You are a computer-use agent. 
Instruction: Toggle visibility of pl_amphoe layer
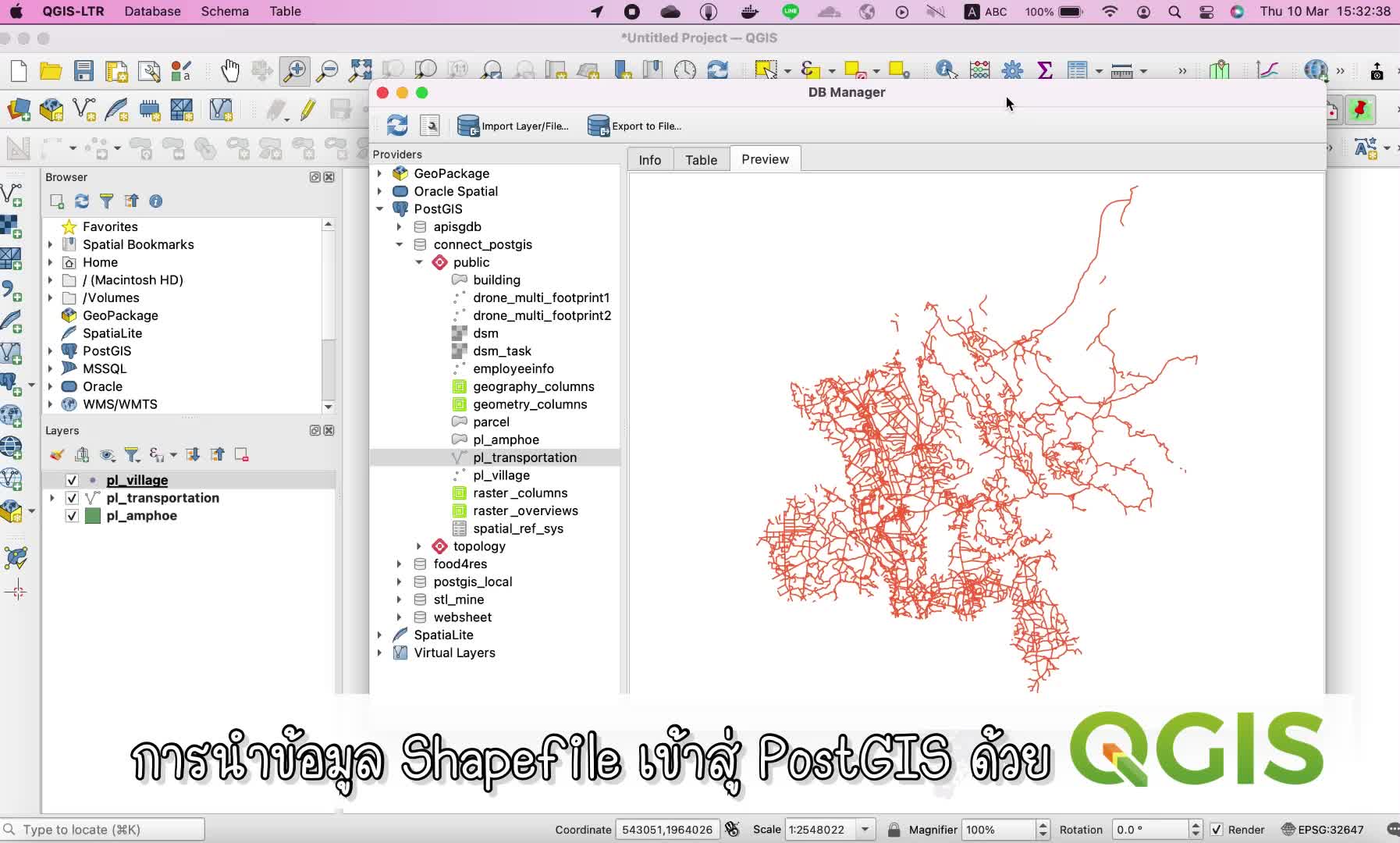pos(72,516)
